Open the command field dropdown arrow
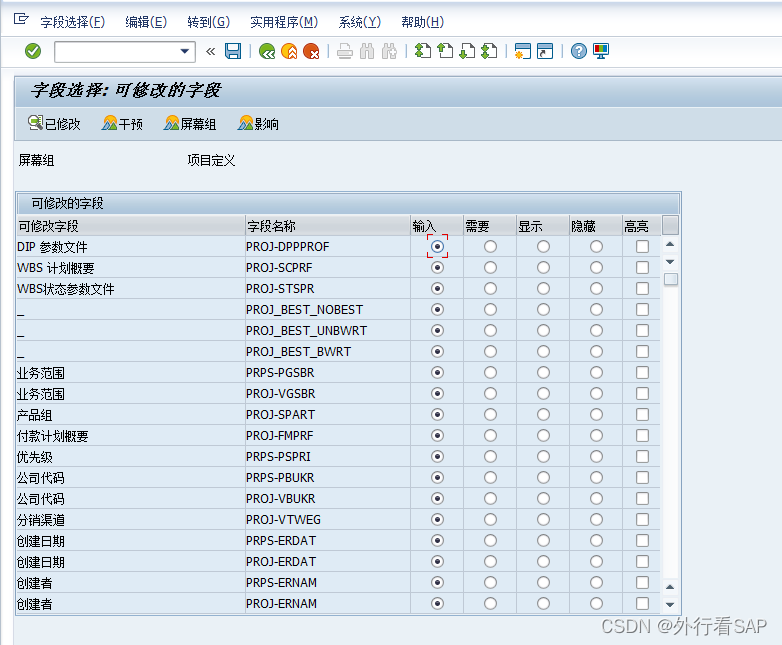Screen dimensions: 782x645 click(x=185, y=51)
